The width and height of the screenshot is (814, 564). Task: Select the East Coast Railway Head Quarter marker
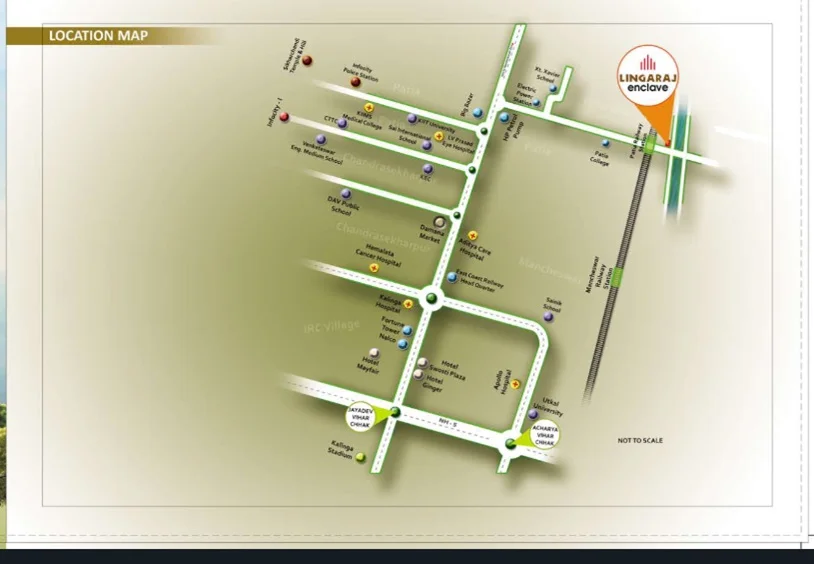[452, 277]
